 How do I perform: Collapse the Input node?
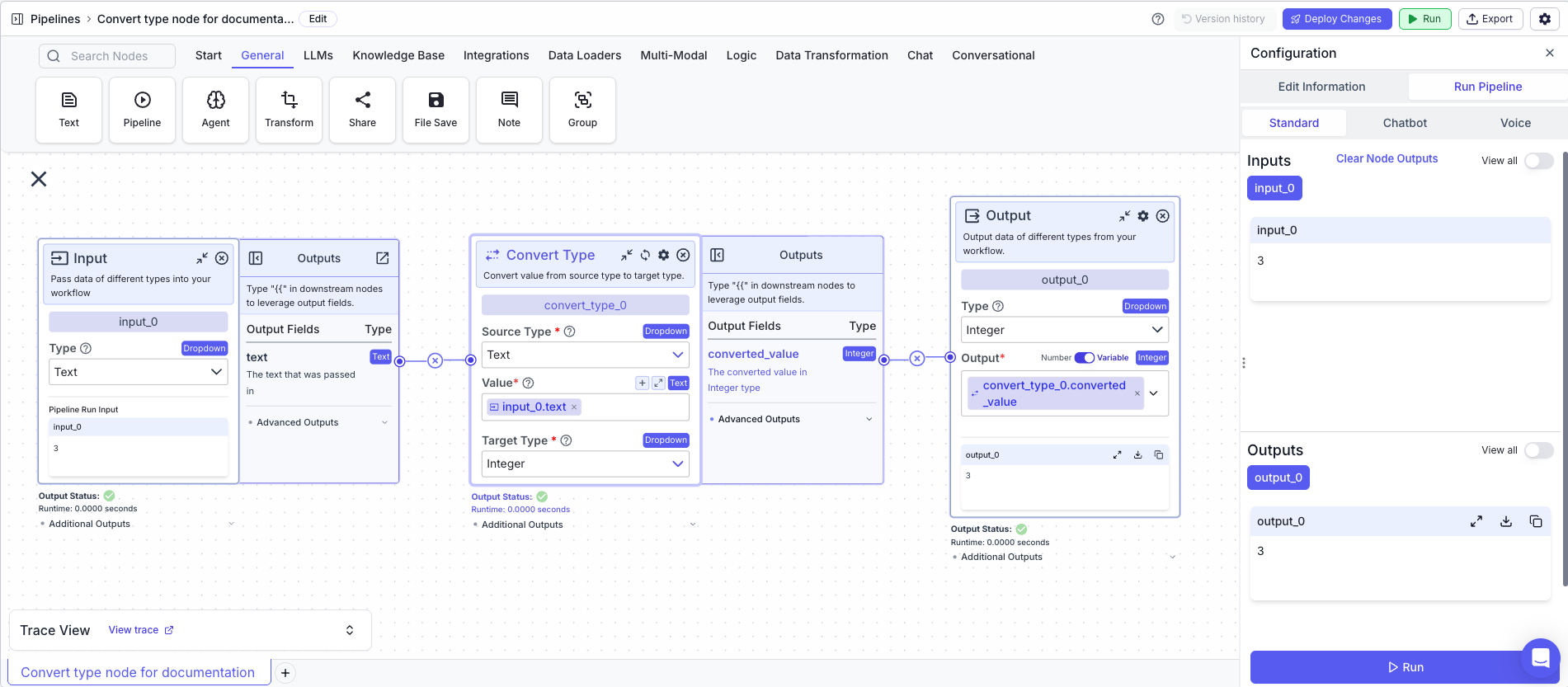202,258
